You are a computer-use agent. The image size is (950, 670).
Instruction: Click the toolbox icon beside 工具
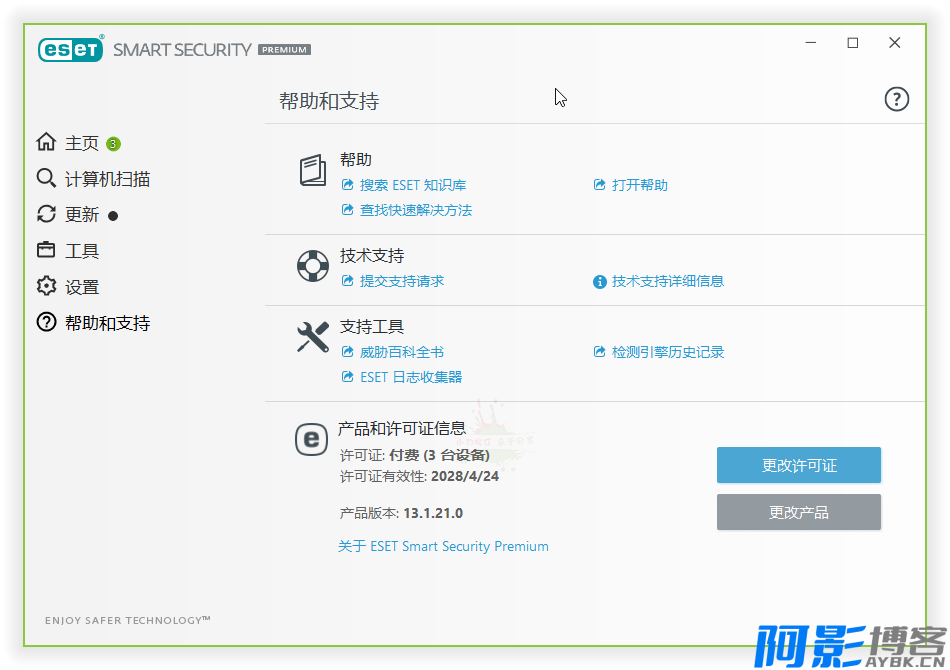click(46, 250)
